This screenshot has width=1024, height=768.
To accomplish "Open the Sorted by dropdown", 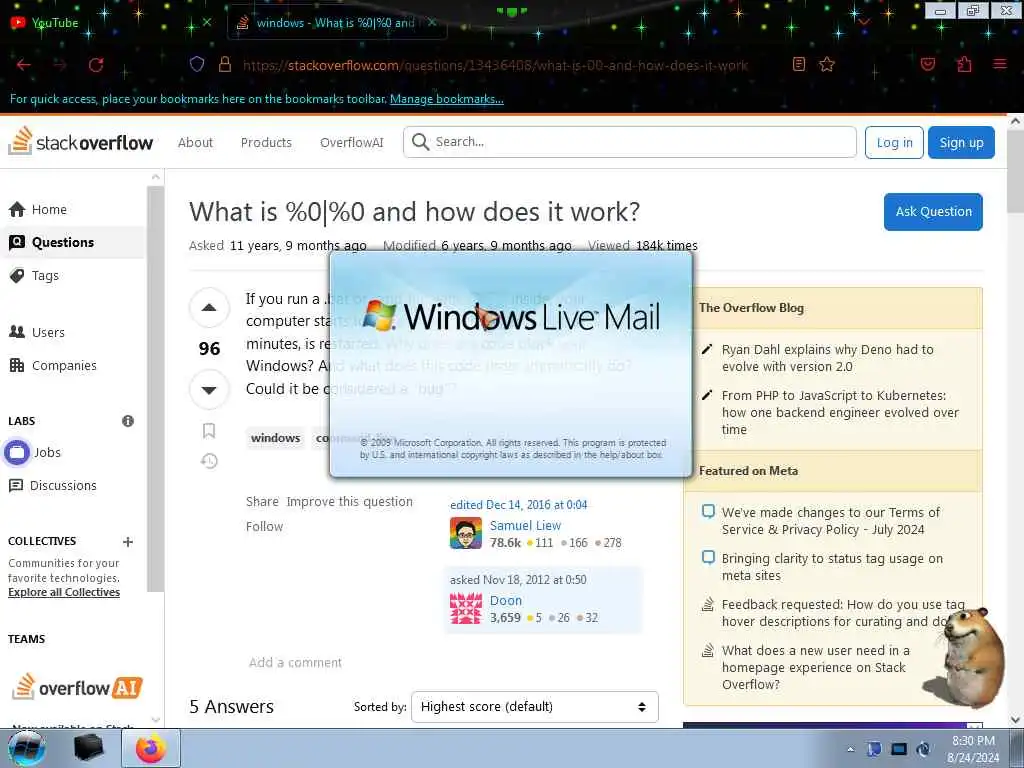I will [x=535, y=707].
